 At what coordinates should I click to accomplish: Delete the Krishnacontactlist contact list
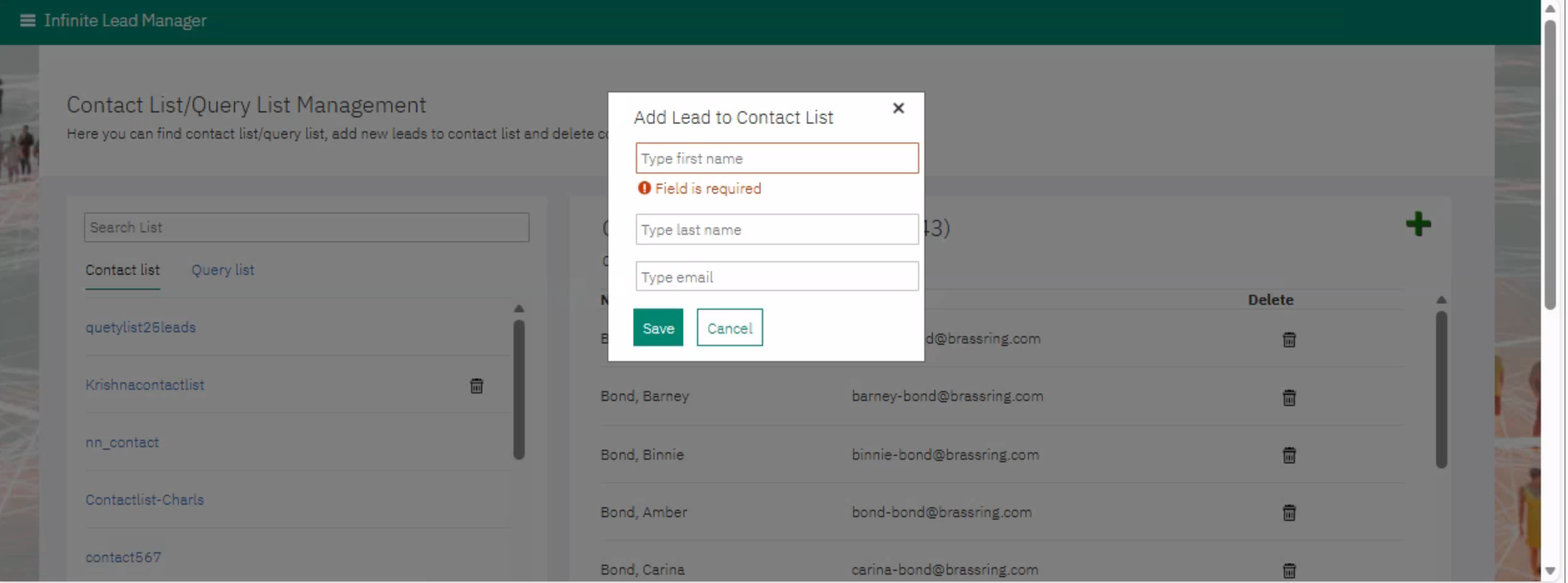(477, 386)
